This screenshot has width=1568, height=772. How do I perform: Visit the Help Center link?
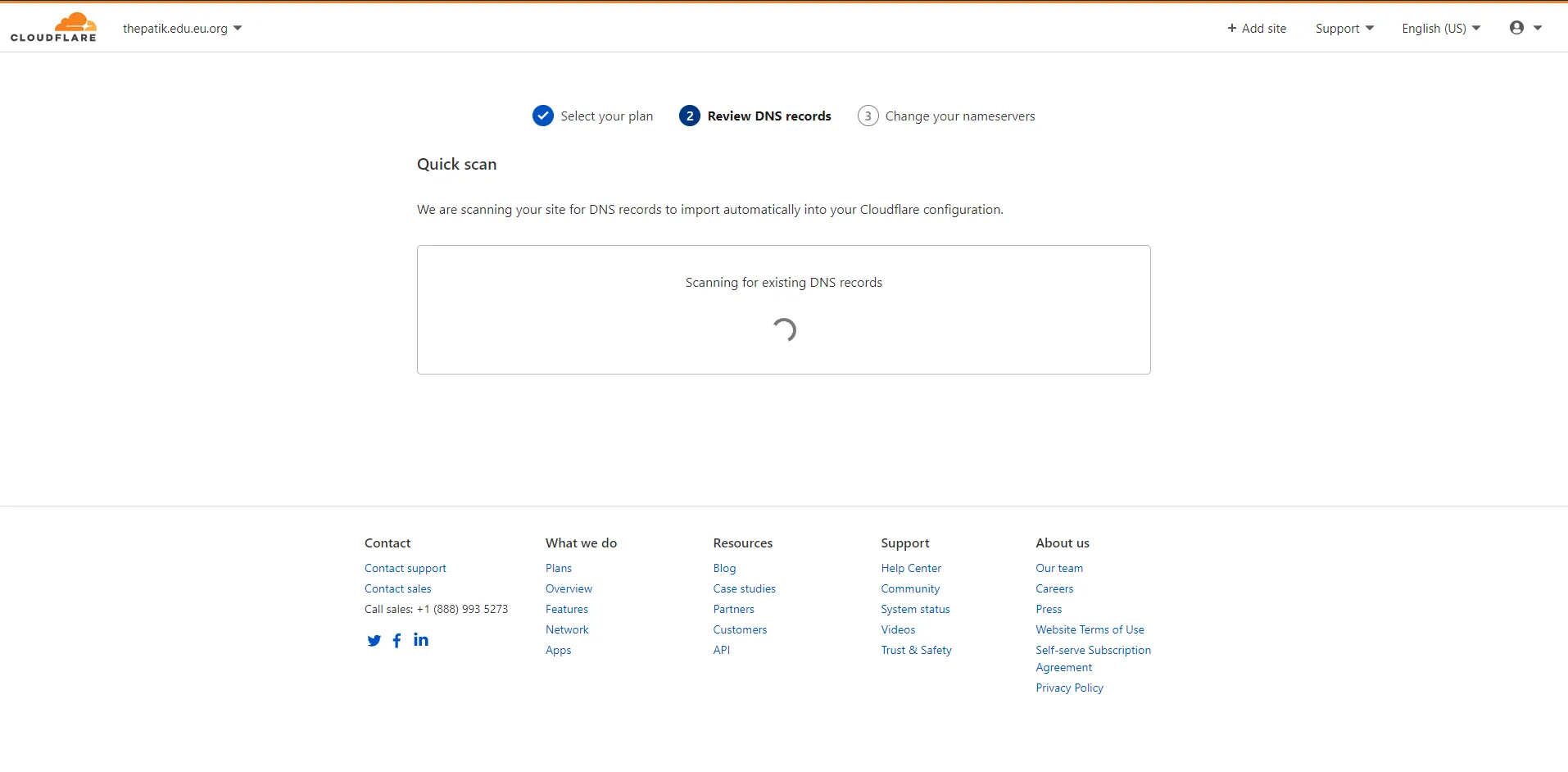point(911,568)
